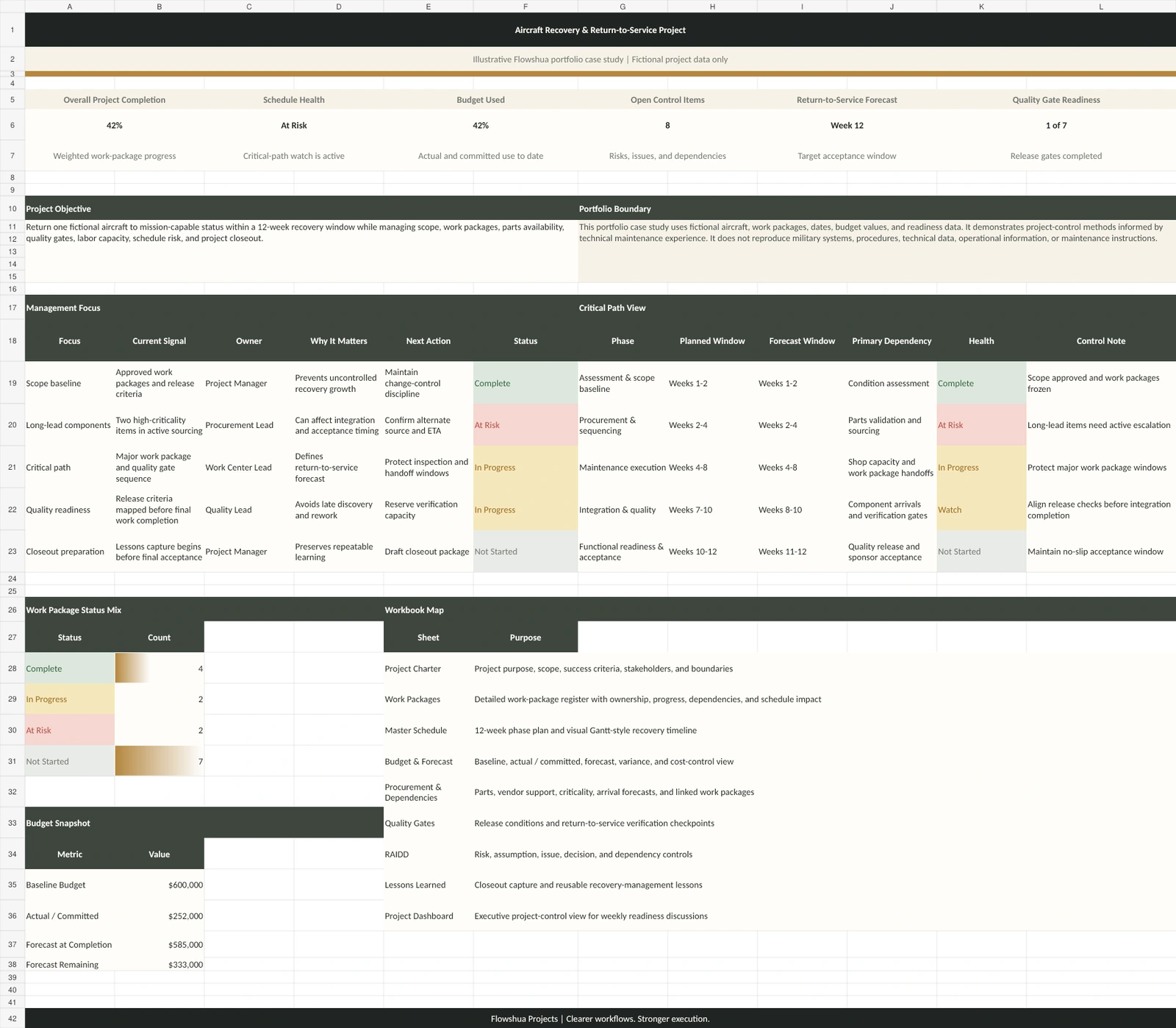Screen dimensions: 1176x1028
Task: Select the 'Draft closeout package' cell
Action: [x=429, y=552]
